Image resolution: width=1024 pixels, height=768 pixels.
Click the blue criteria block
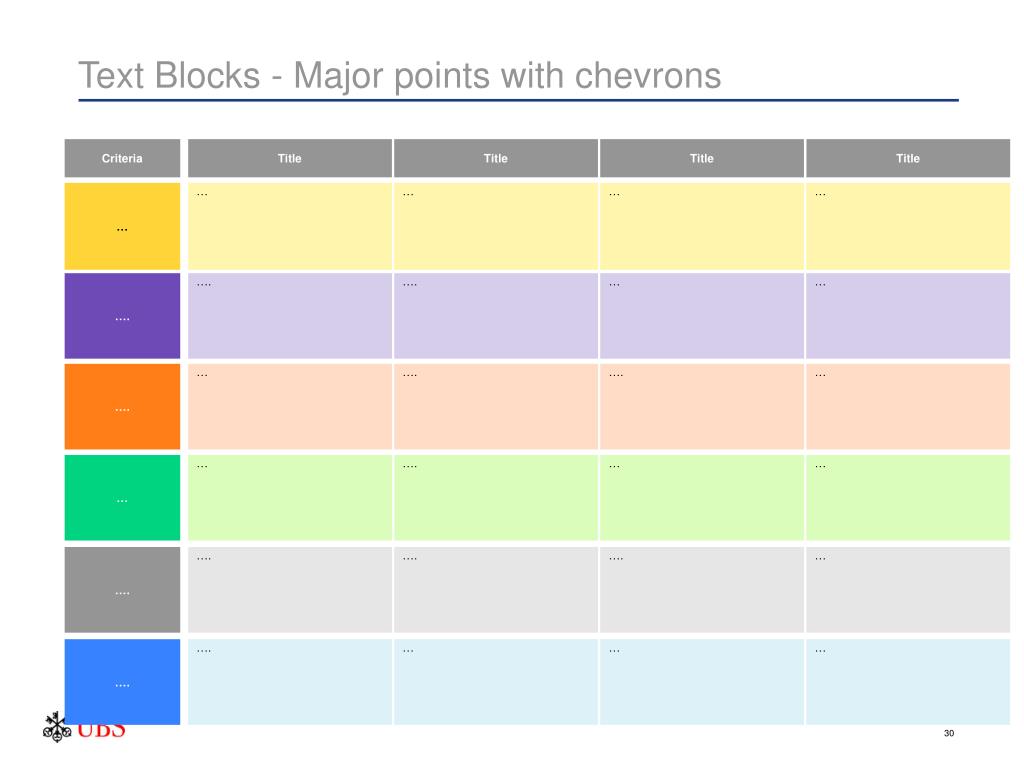point(122,682)
